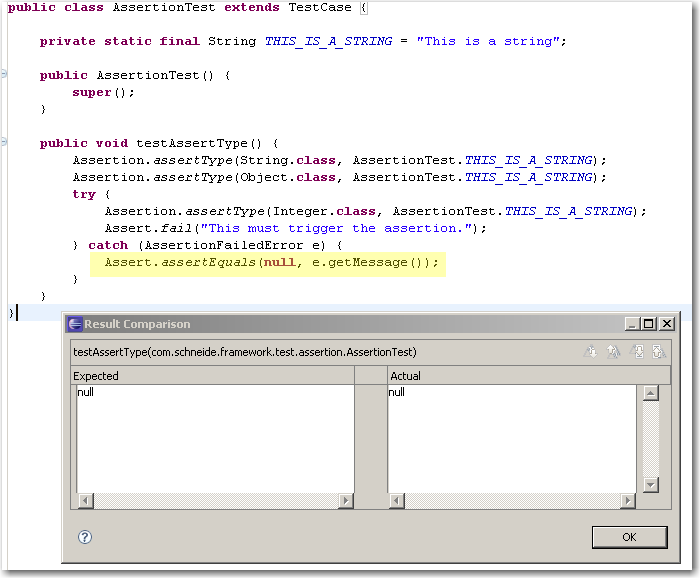This screenshot has width=700, height=578.
Task: Click right scroll arrow of Actual pane
Action: (x=630, y=500)
